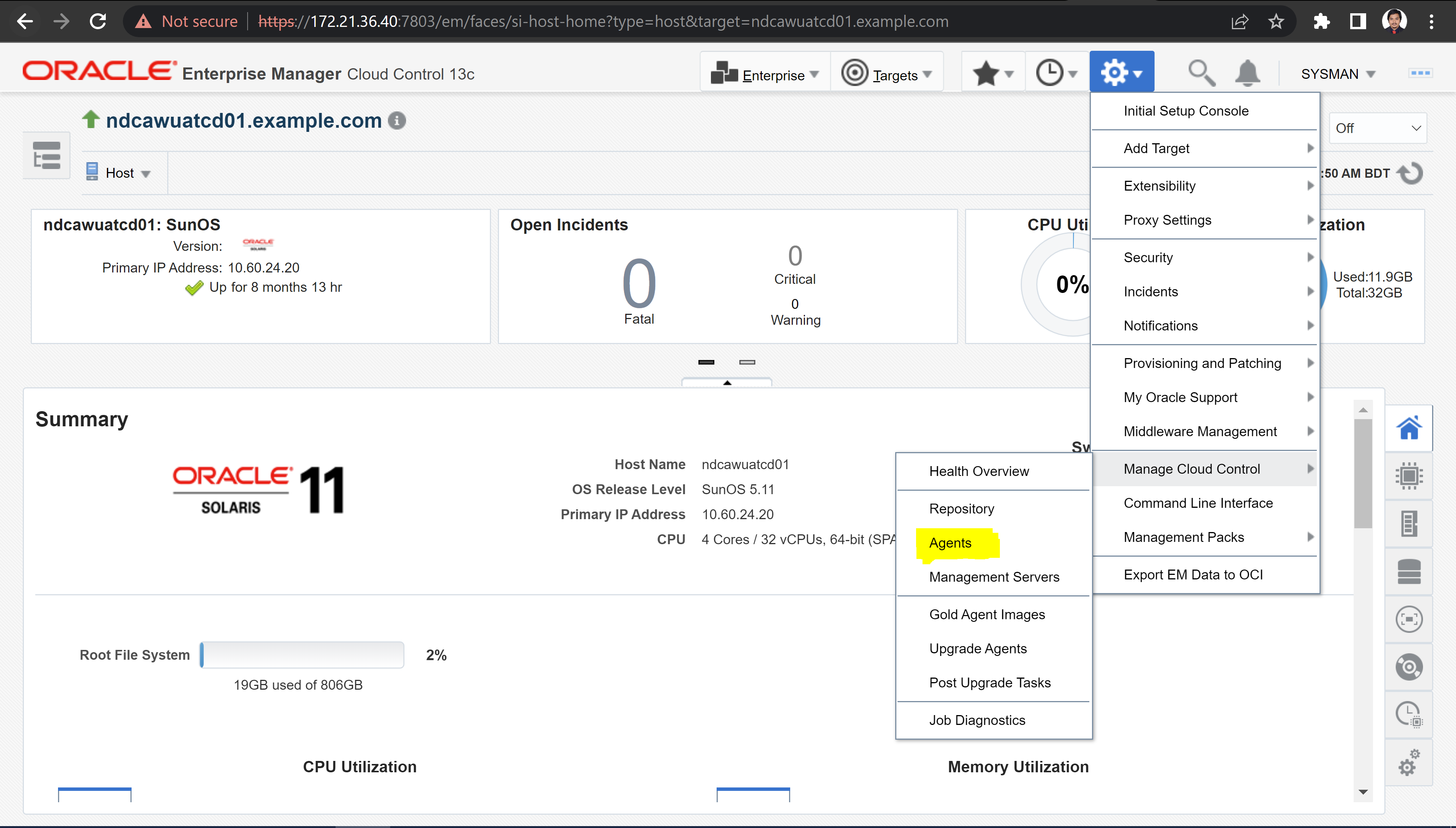
Task: Open the Chrome profile avatar
Action: (x=1394, y=22)
